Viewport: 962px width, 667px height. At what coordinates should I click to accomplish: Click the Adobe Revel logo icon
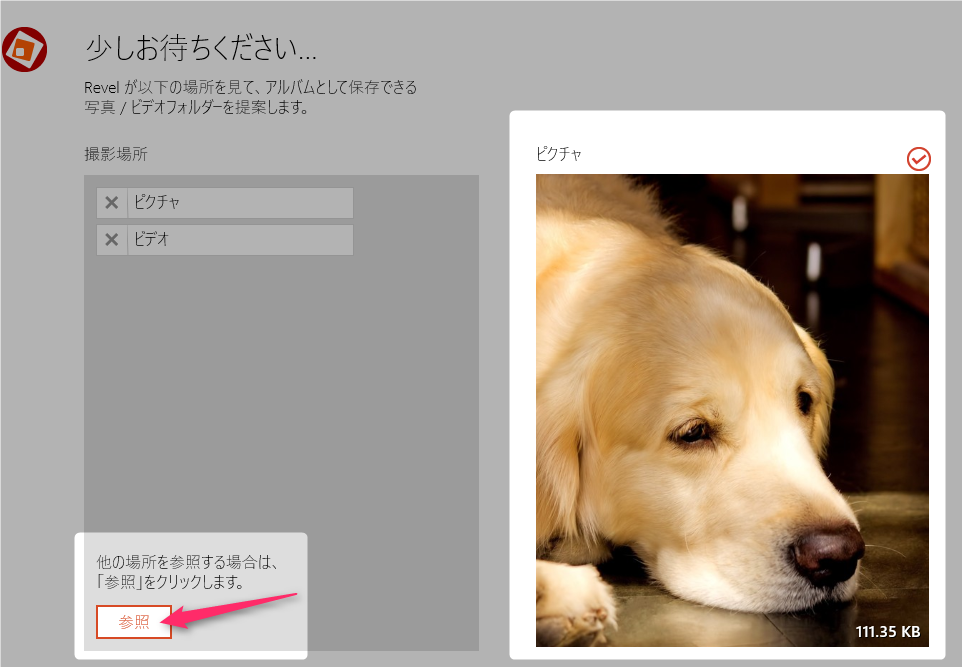25,50
